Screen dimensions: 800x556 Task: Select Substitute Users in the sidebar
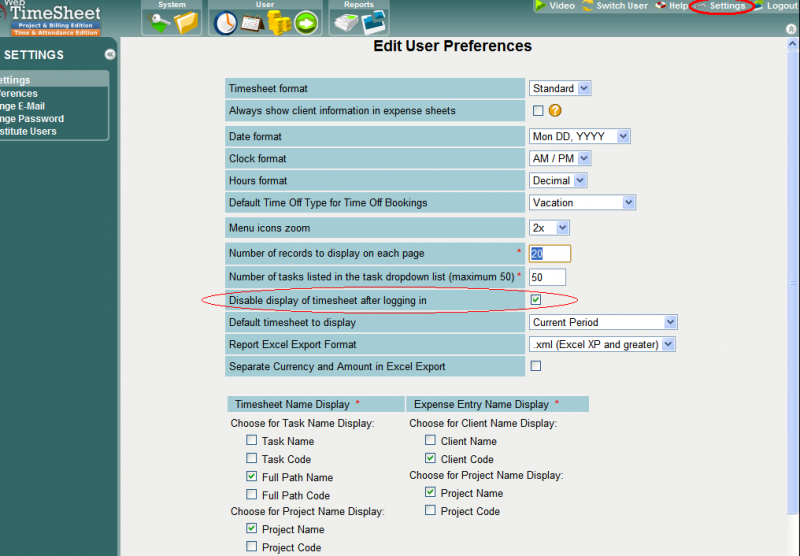point(28,132)
